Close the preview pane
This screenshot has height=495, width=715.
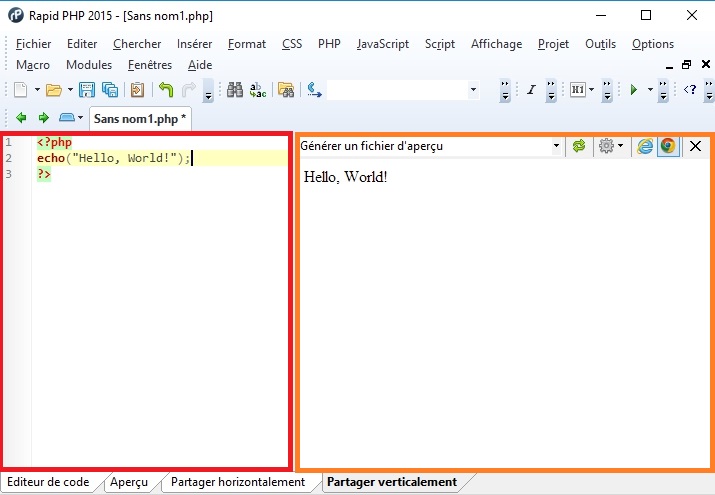[x=695, y=146]
